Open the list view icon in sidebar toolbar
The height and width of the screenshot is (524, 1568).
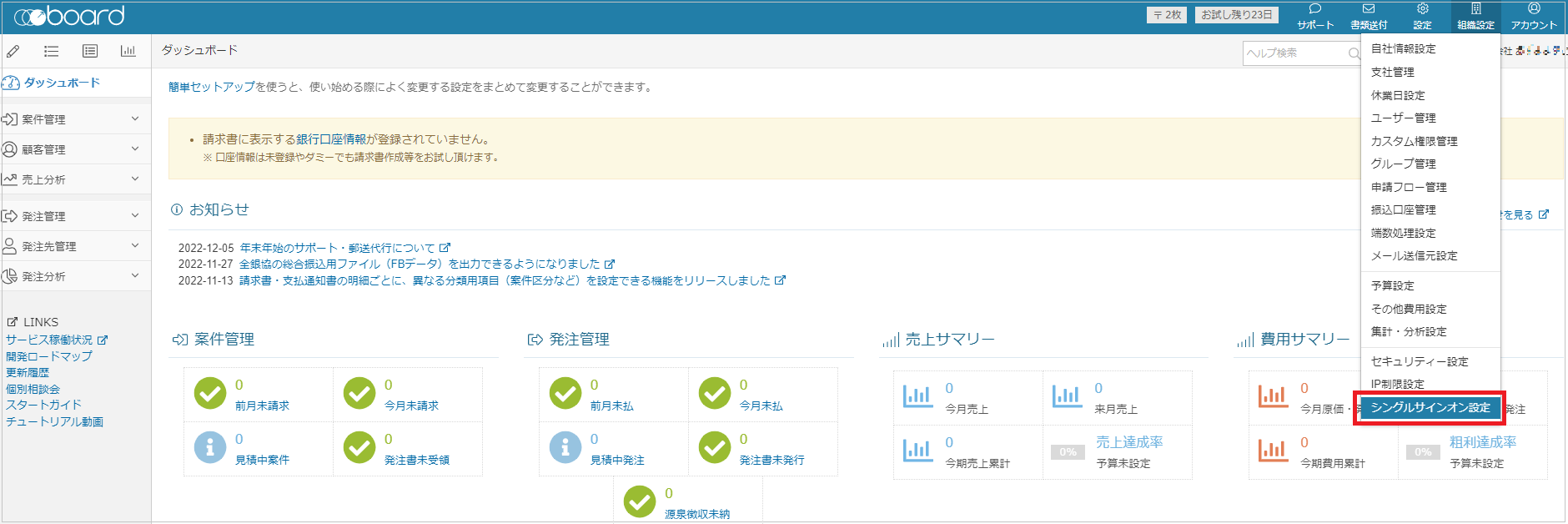pos(52,51)
